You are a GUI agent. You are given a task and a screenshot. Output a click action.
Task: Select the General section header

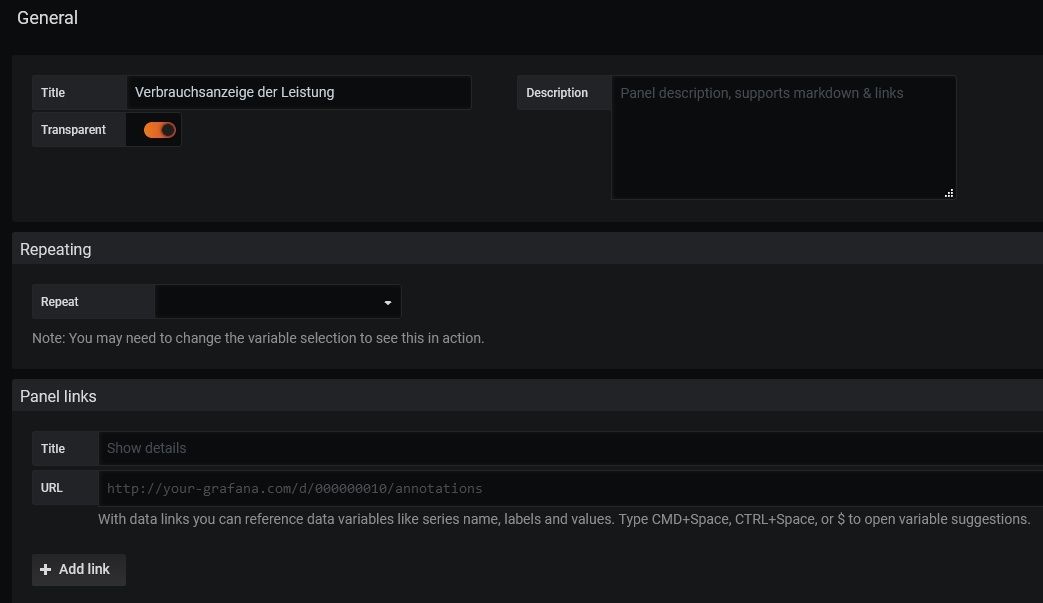48,18
